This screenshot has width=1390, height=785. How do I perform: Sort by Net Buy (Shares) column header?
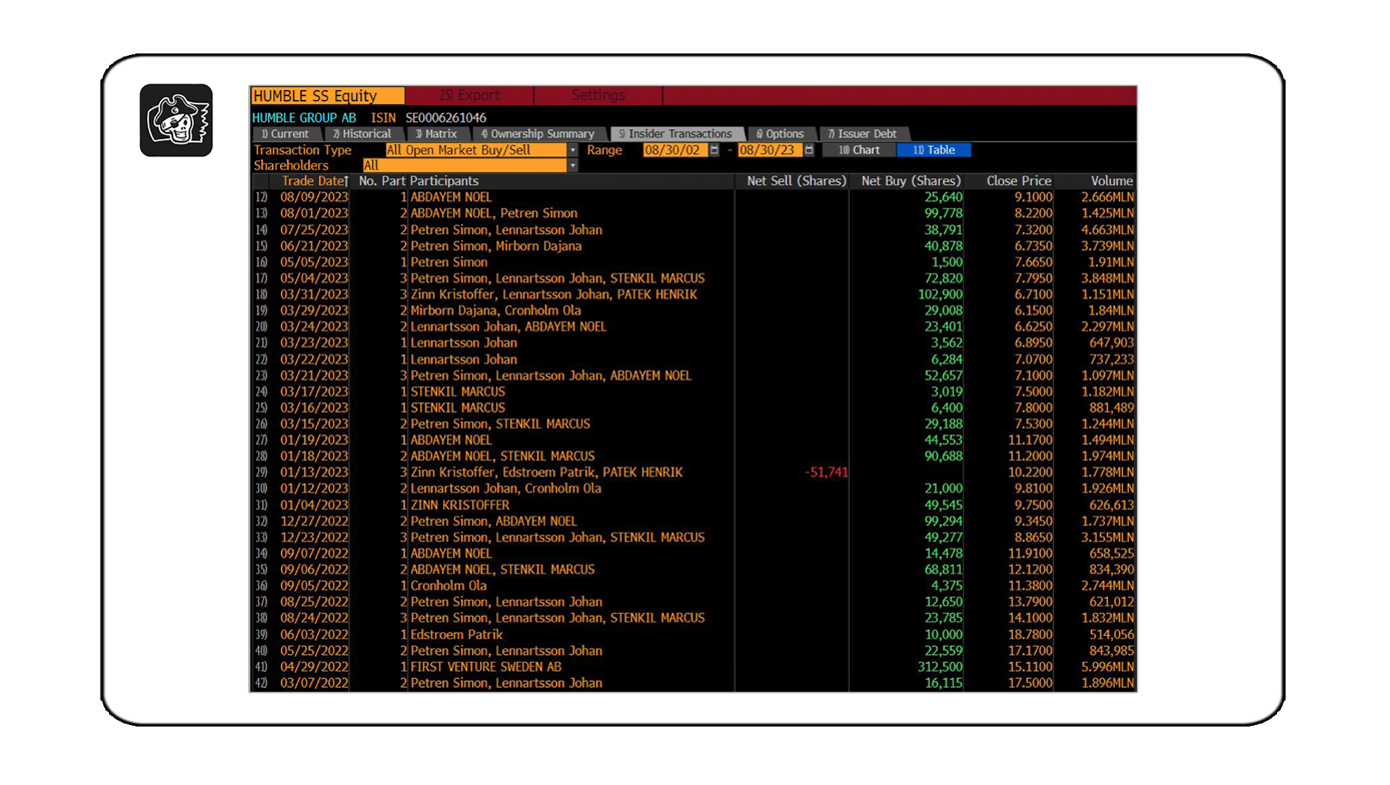click(911, 181)
